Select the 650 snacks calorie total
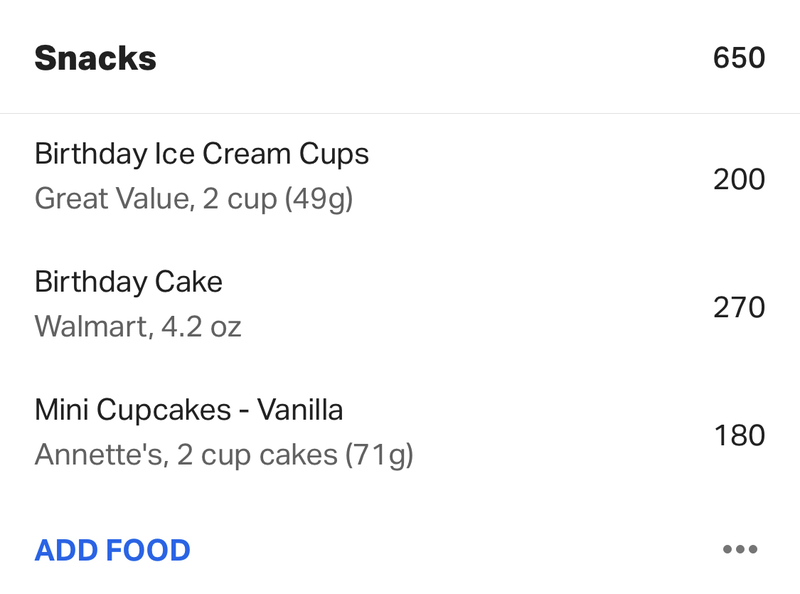800x594 pixels. (x=739, y=57)
